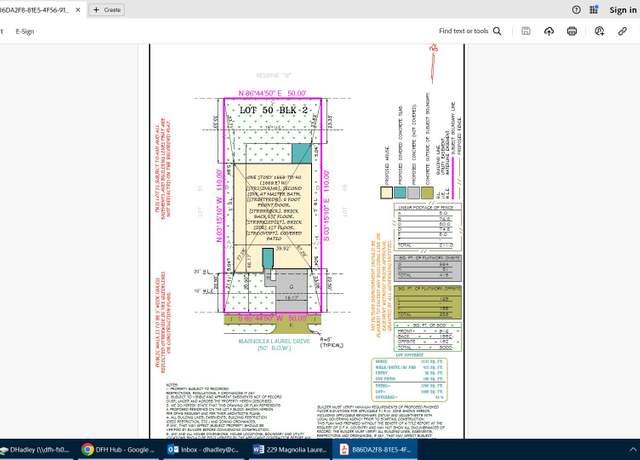The height and width of the screenshot is (460, 640).
Task: Click the Find text or tools field
Action: pyautogui.click(x=463, y=31)
